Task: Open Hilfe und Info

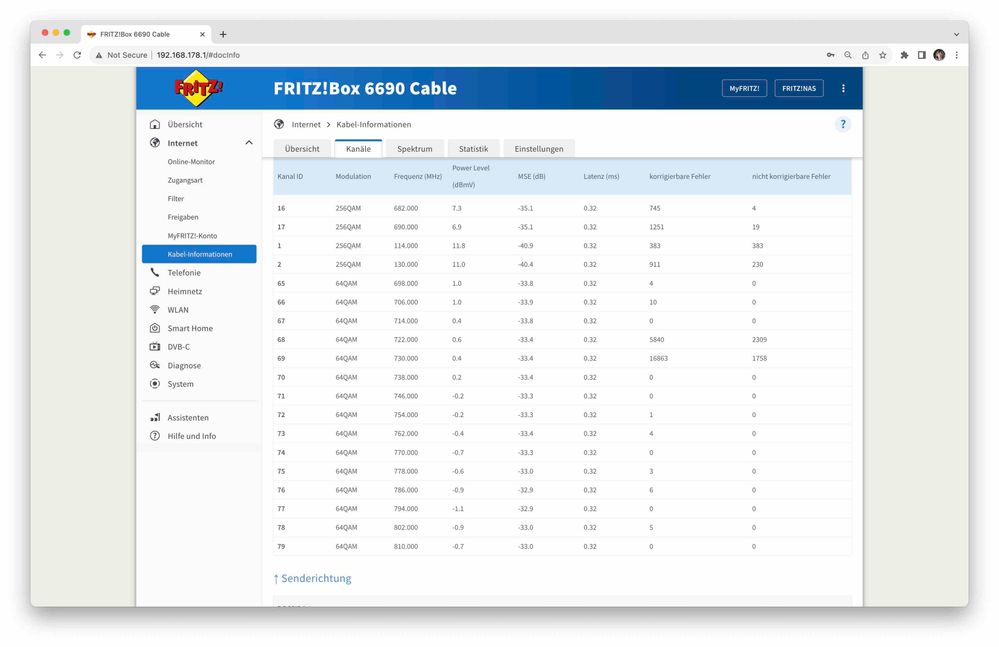Action: (x=192, y=436)
